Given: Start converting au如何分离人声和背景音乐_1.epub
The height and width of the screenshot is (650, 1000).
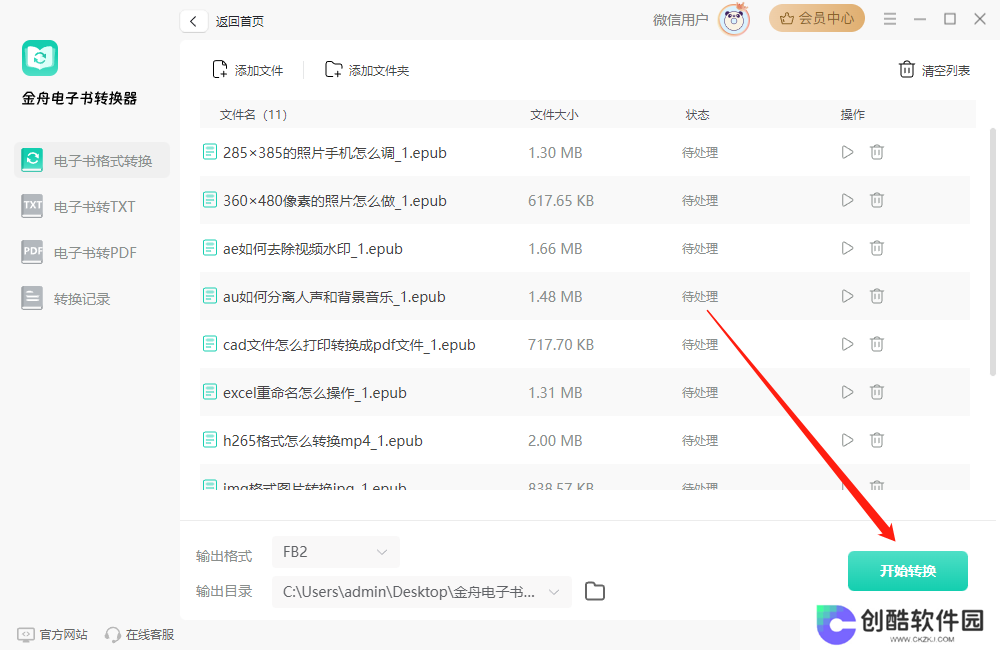Looking at the screenshot, I should [x=847, y=296].
